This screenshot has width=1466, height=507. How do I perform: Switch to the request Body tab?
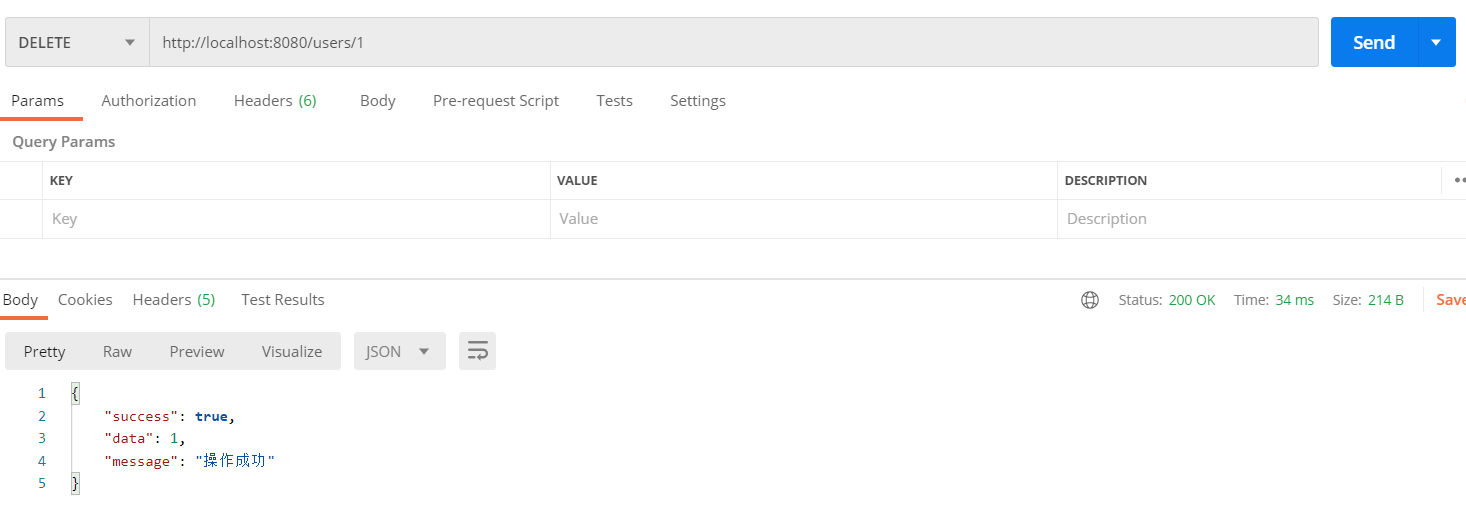[378, 101]
